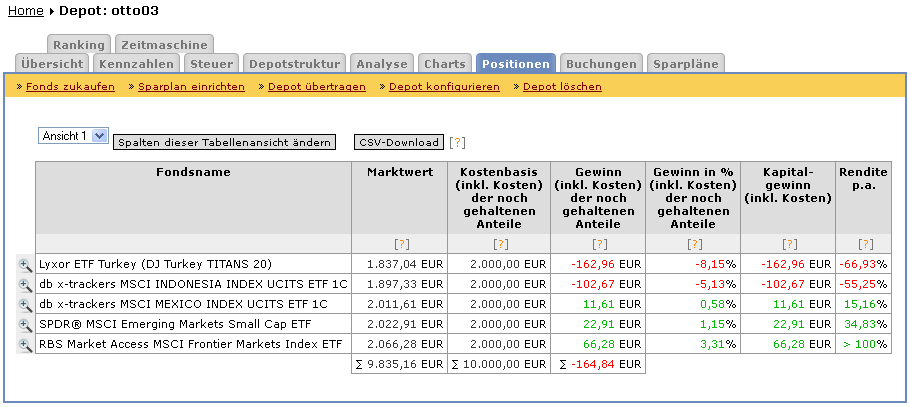
Task: Click the 15,16% annual return cell
Action: click(x=864, y=304)
